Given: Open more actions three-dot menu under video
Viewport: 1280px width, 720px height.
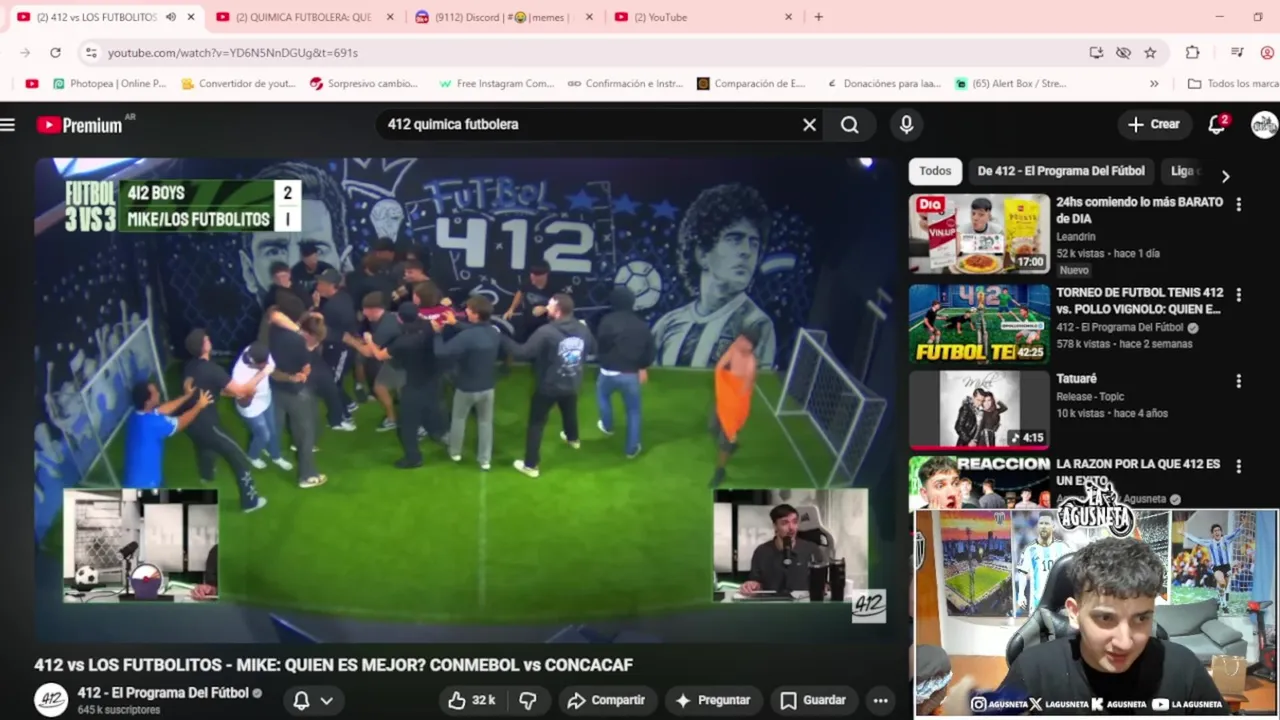Looking at the screenshot, I should pos(880,700).
